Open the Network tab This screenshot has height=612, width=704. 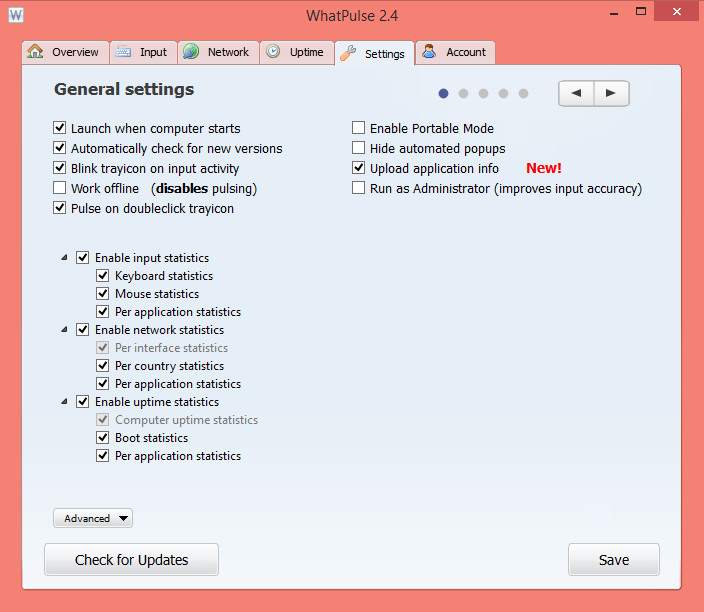click(218, 52)
